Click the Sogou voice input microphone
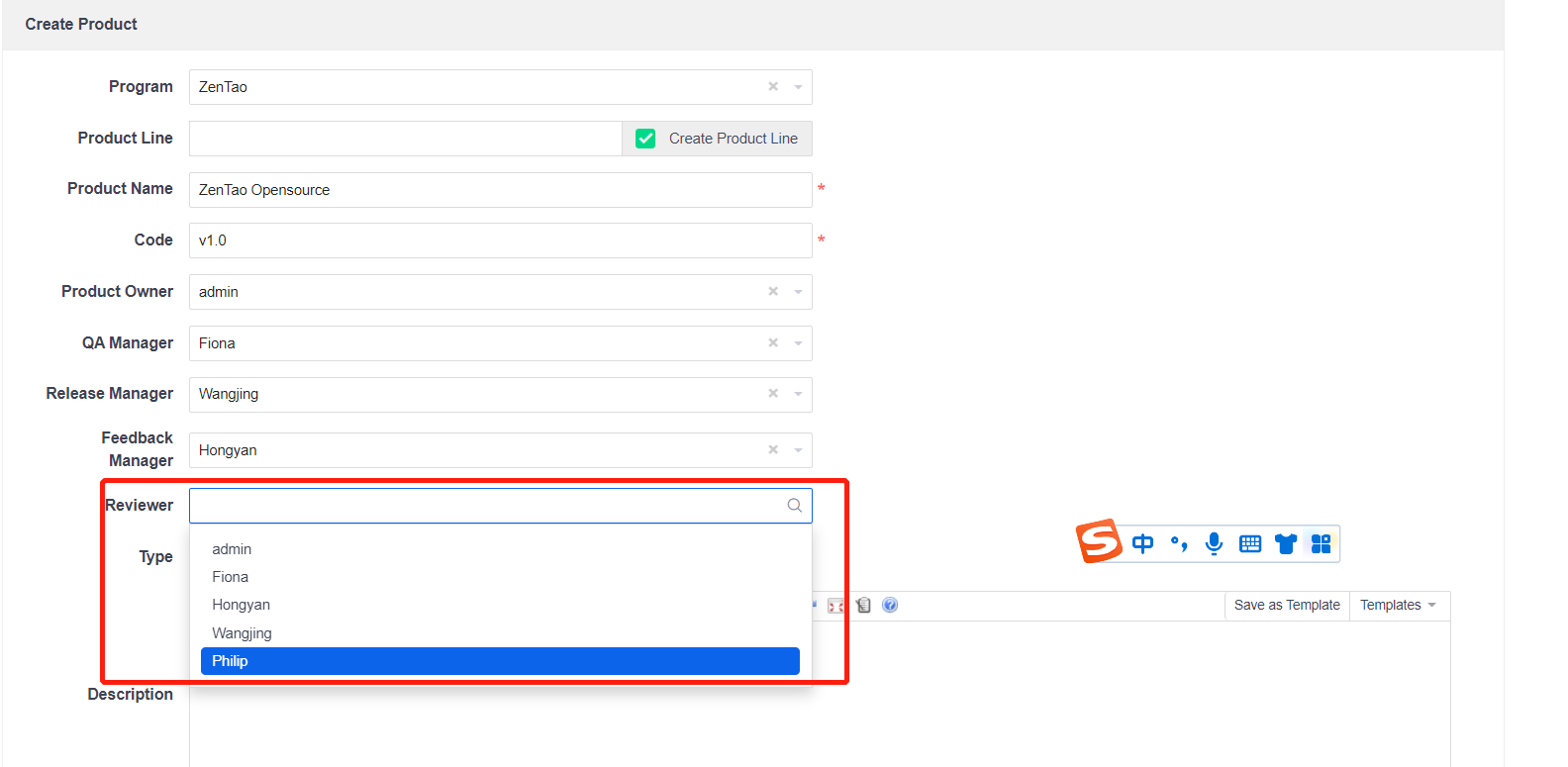Viewport: 1568px width, 767px height. click(x=1214, y=543)
